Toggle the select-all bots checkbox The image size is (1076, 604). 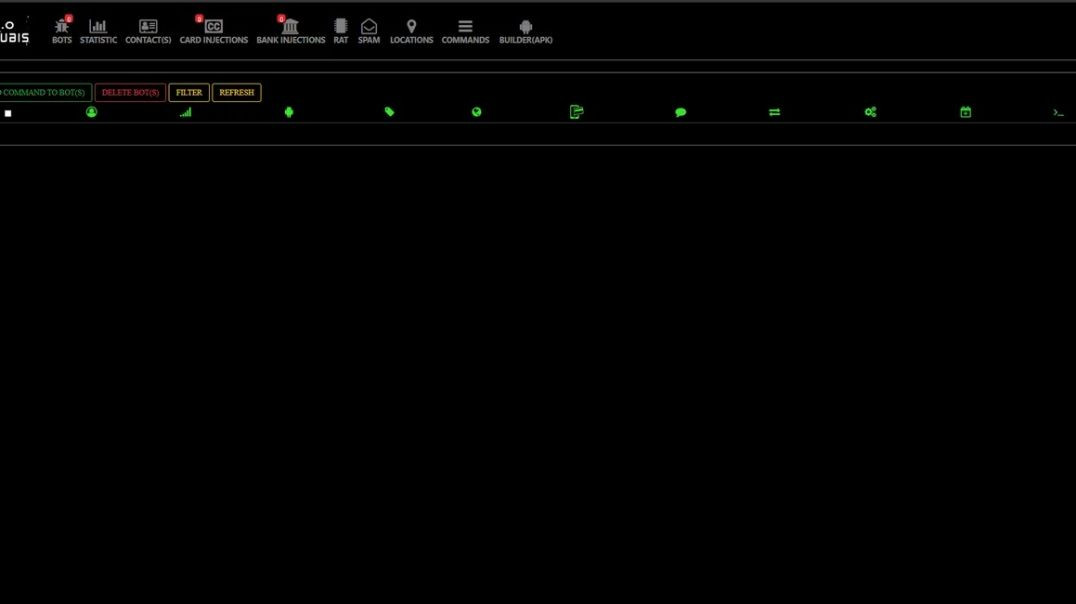8,112
